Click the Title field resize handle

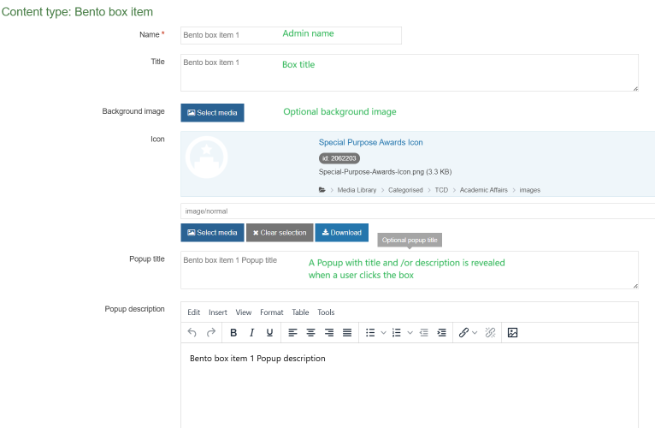(x=635, y=88)
